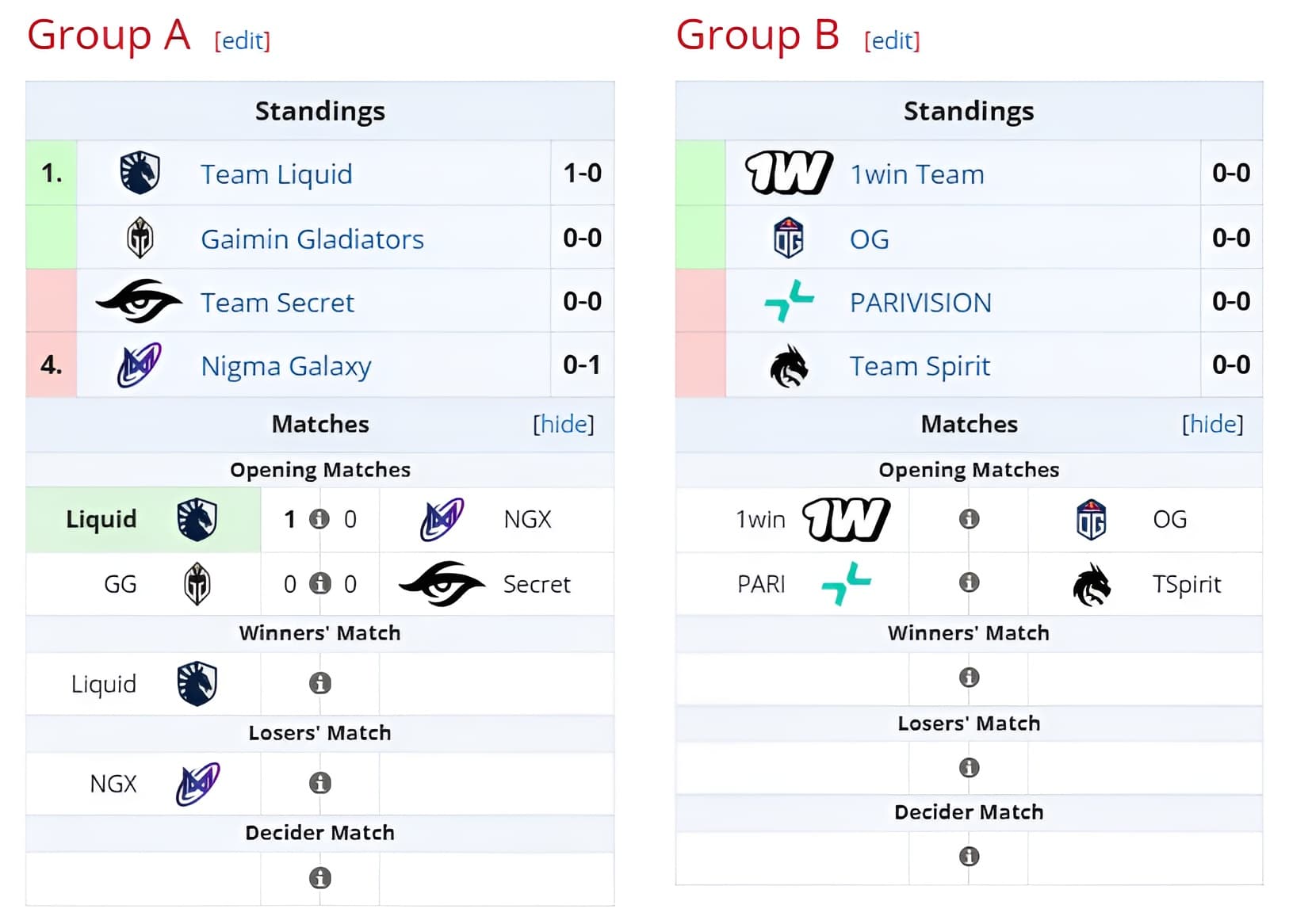
Task: Open the Team Liquid team page link
Action: click(x=276, y=174)
